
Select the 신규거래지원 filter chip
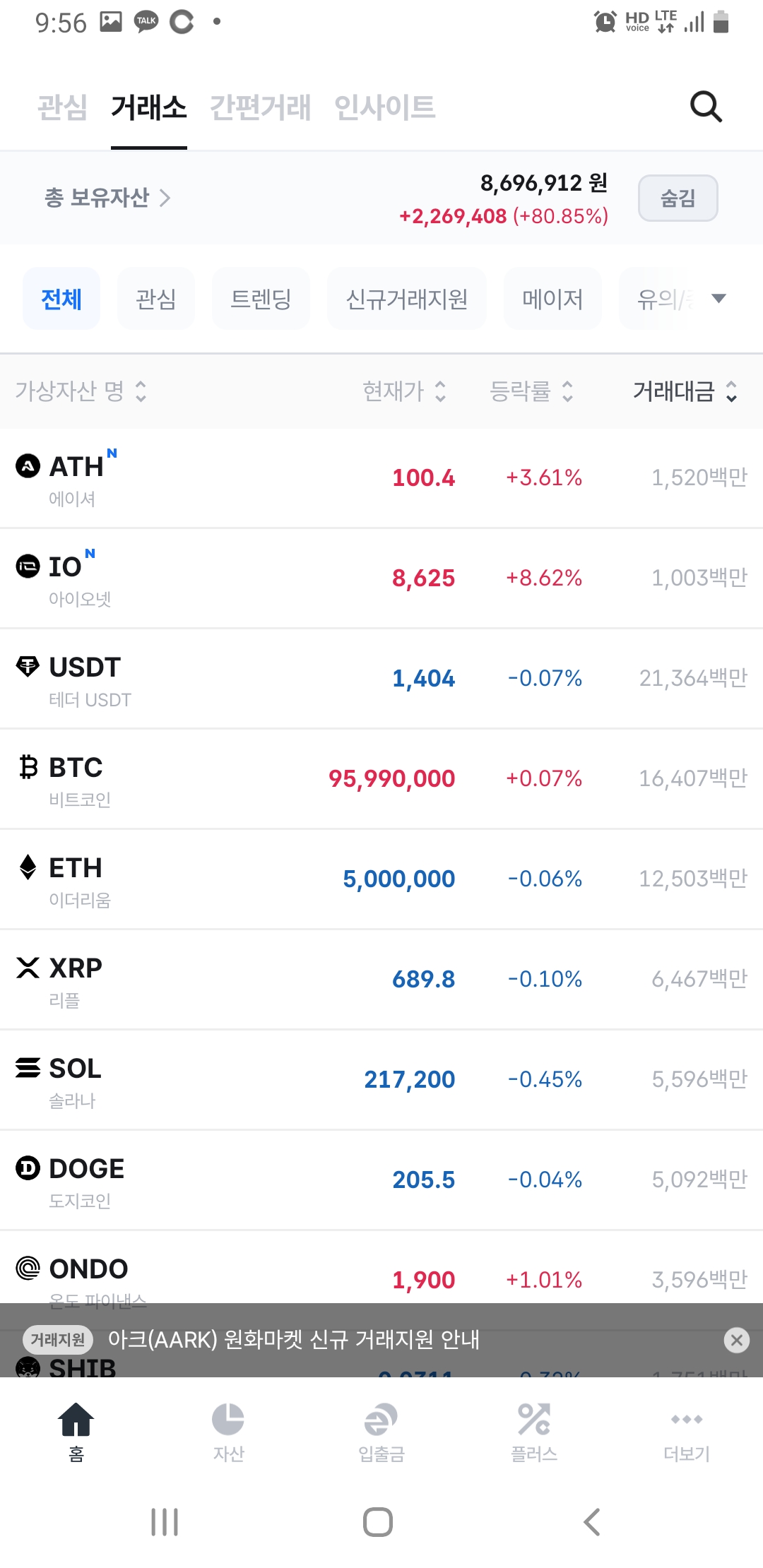(x=406, y=299)
